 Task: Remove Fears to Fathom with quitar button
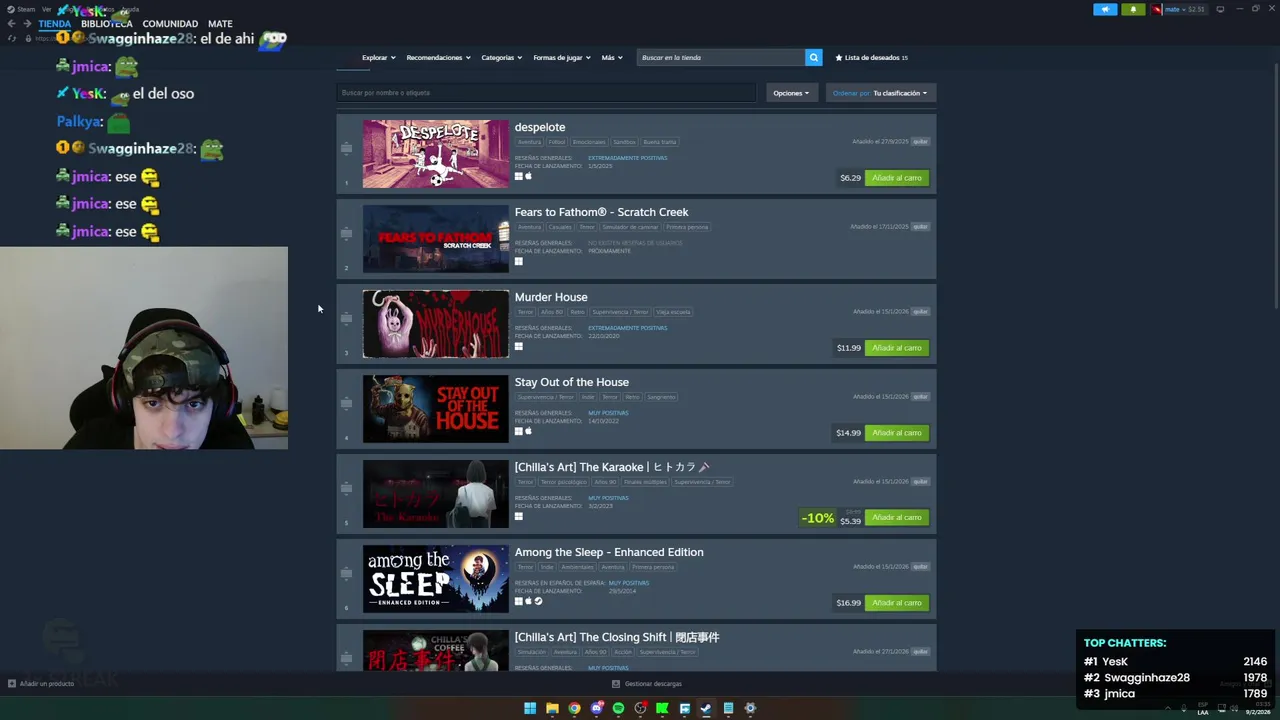click(x=921, y=227)
